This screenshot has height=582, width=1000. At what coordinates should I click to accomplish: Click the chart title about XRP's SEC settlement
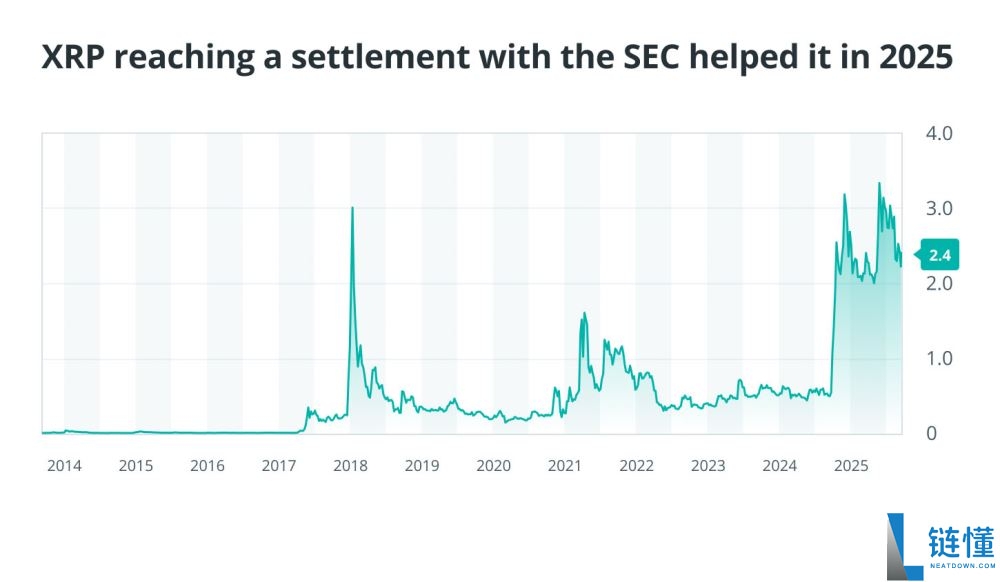coord(497,59)
